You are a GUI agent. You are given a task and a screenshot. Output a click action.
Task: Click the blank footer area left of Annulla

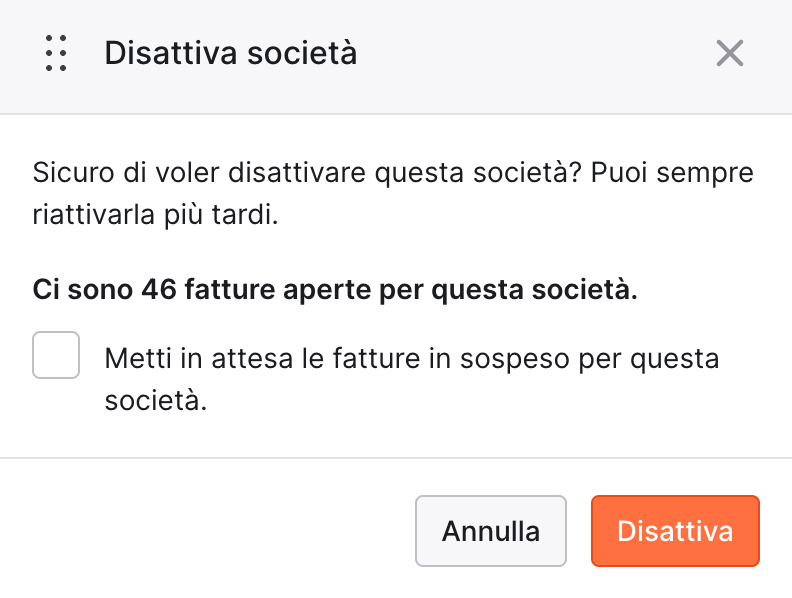(207, 531)
